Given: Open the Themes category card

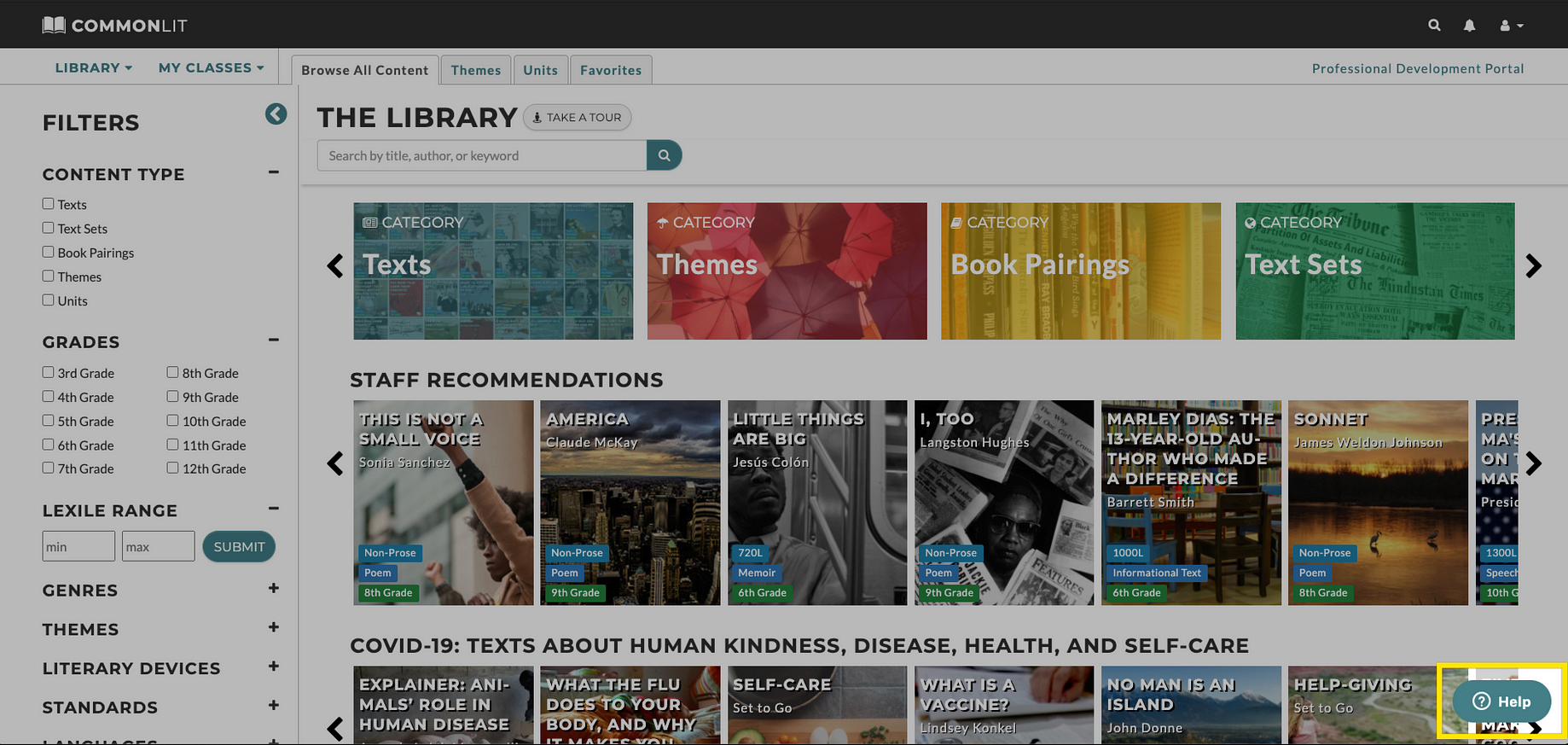Looking at the screenshot, I should (787, 271).
